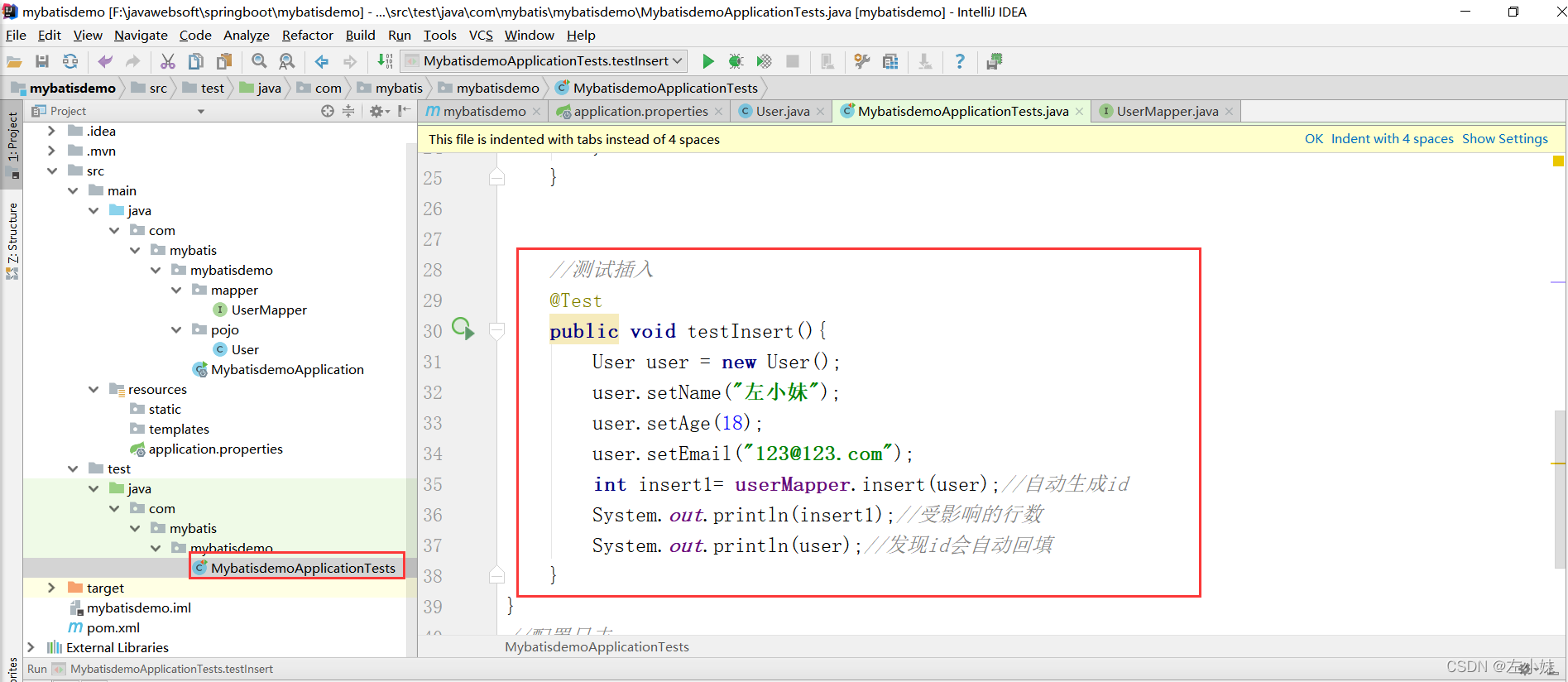The height and width of the screenshot is (682, 1568).
Task: Click the scroll from source target icon
Action: tap(328, 111)
